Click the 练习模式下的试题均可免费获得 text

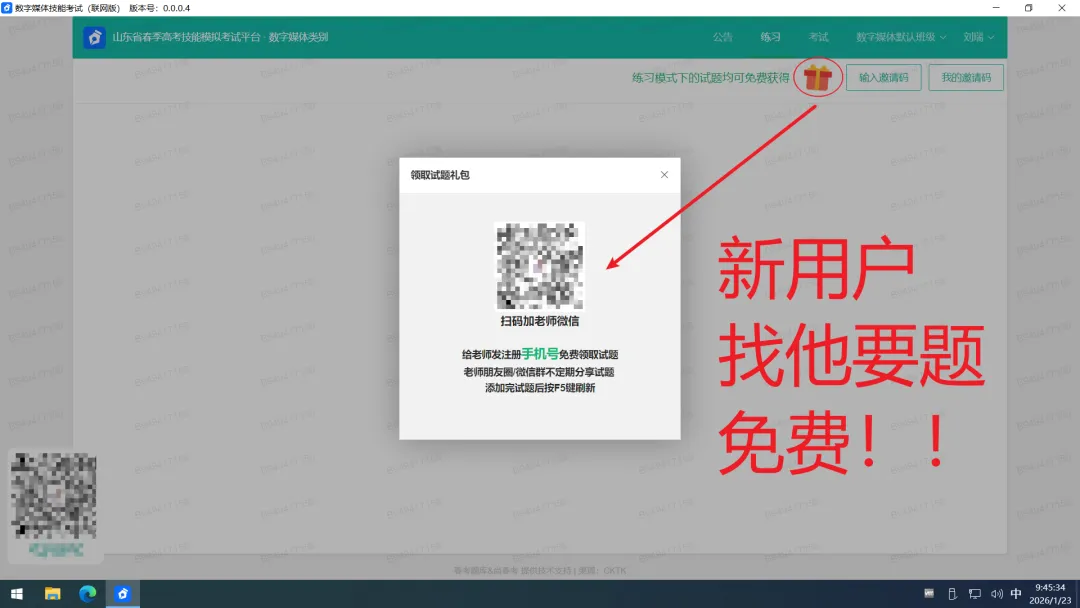pyautogui.click(x=711, y=78)
